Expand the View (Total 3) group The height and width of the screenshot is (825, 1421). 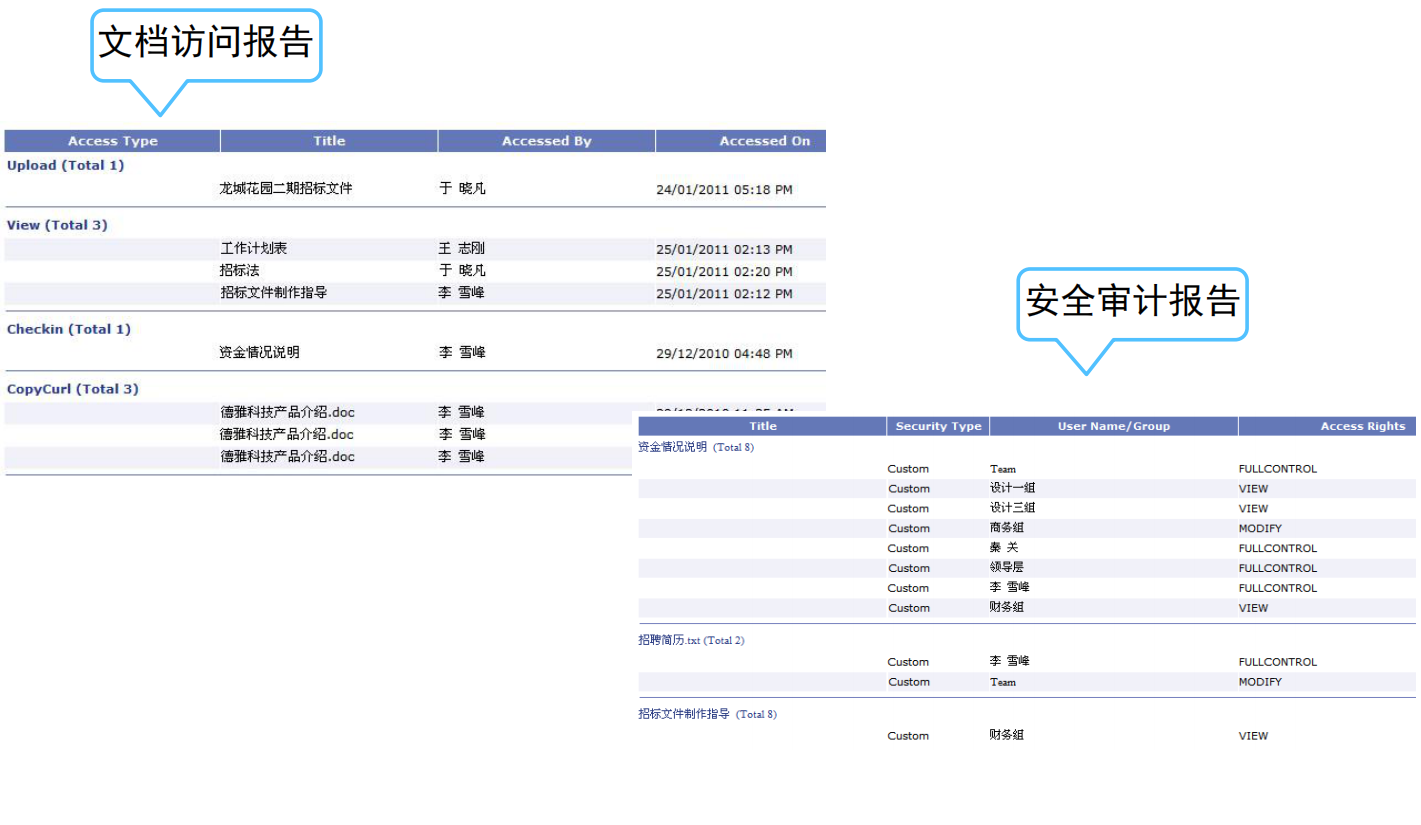click(x=57, y=226)
